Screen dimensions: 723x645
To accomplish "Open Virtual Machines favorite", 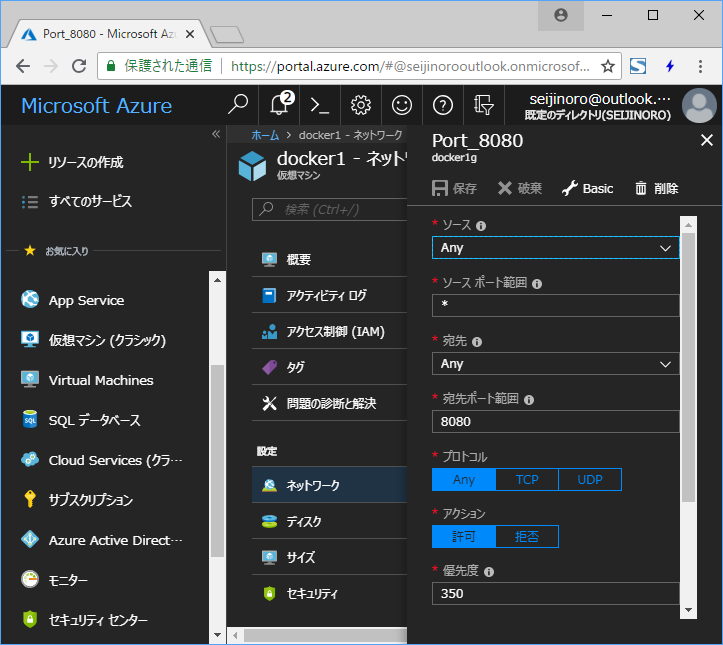I will click(x=87, y=380).
